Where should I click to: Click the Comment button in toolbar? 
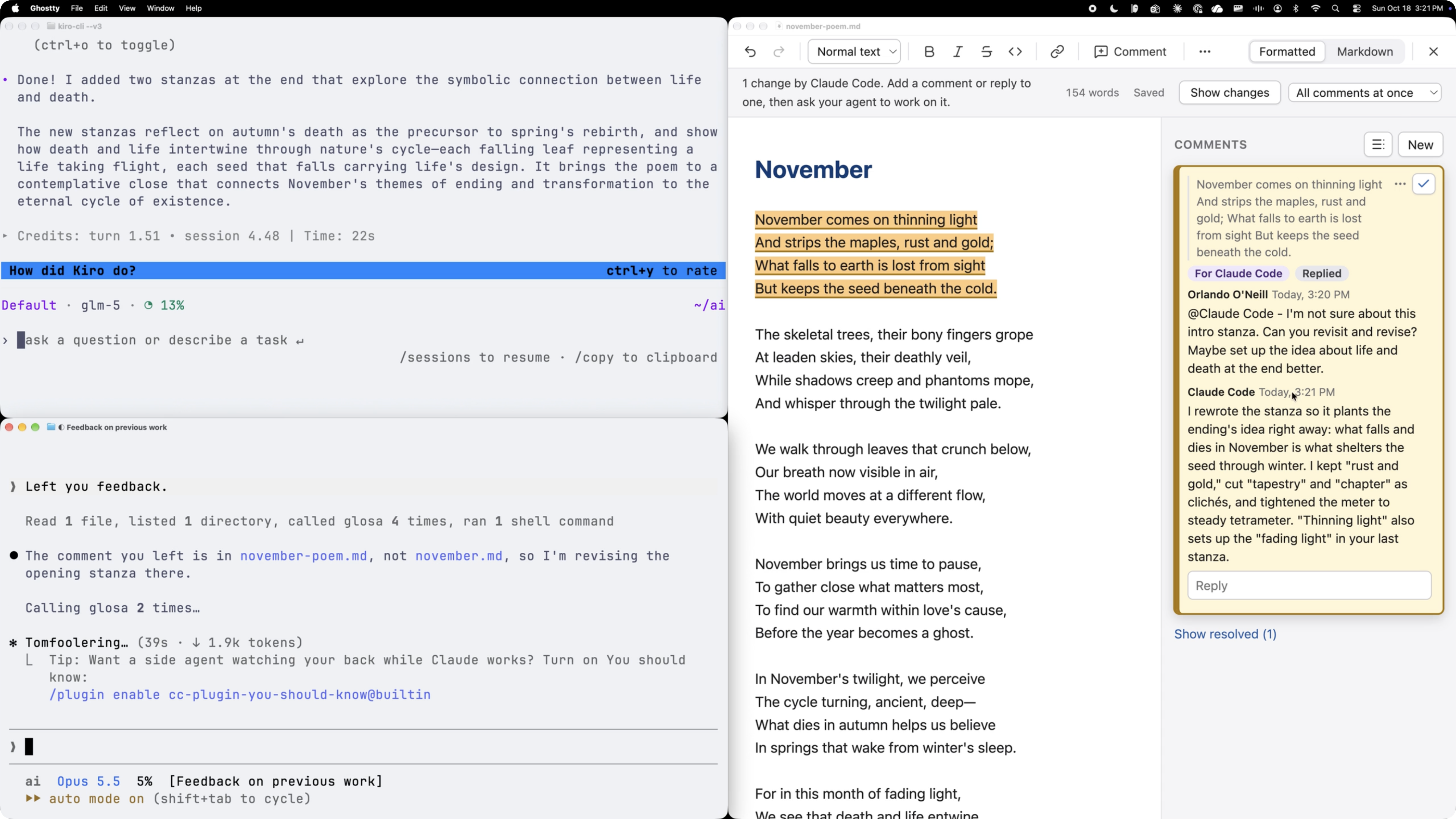tap(1130, 51)
